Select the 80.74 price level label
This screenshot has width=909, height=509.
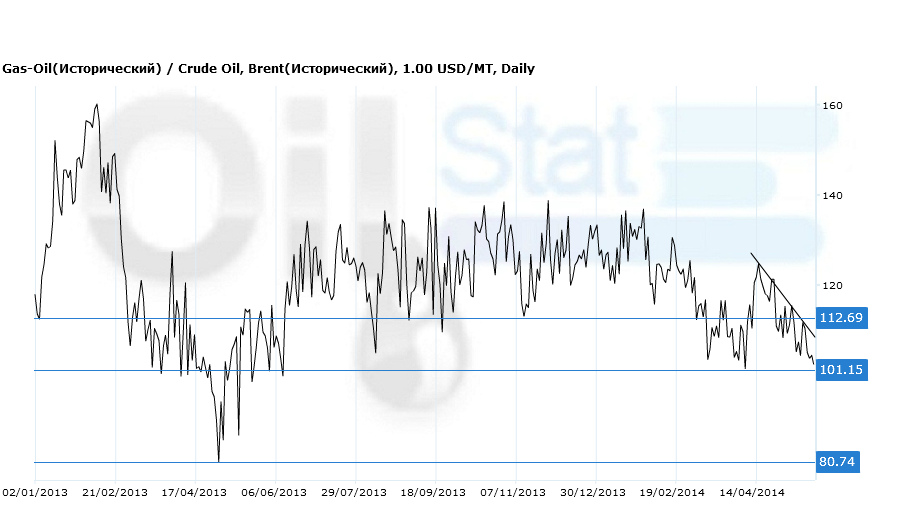tap(838, 462)
